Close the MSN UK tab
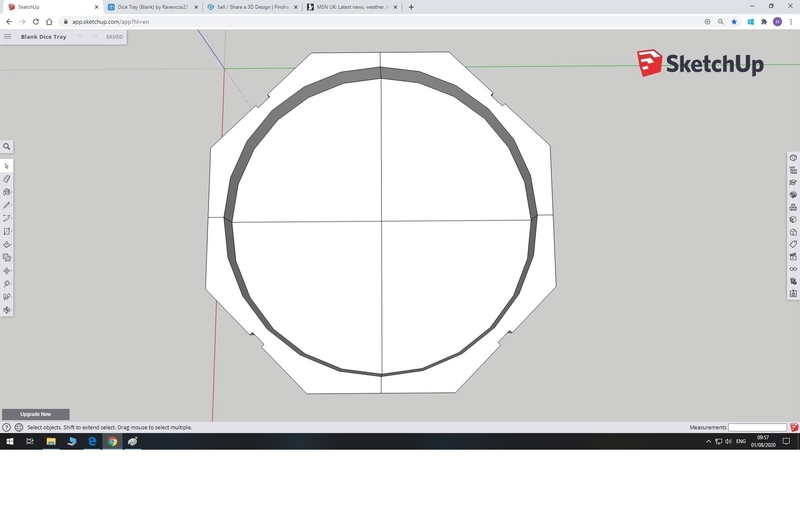The height and width of the screenshot is (508, 800). [395, 7]
